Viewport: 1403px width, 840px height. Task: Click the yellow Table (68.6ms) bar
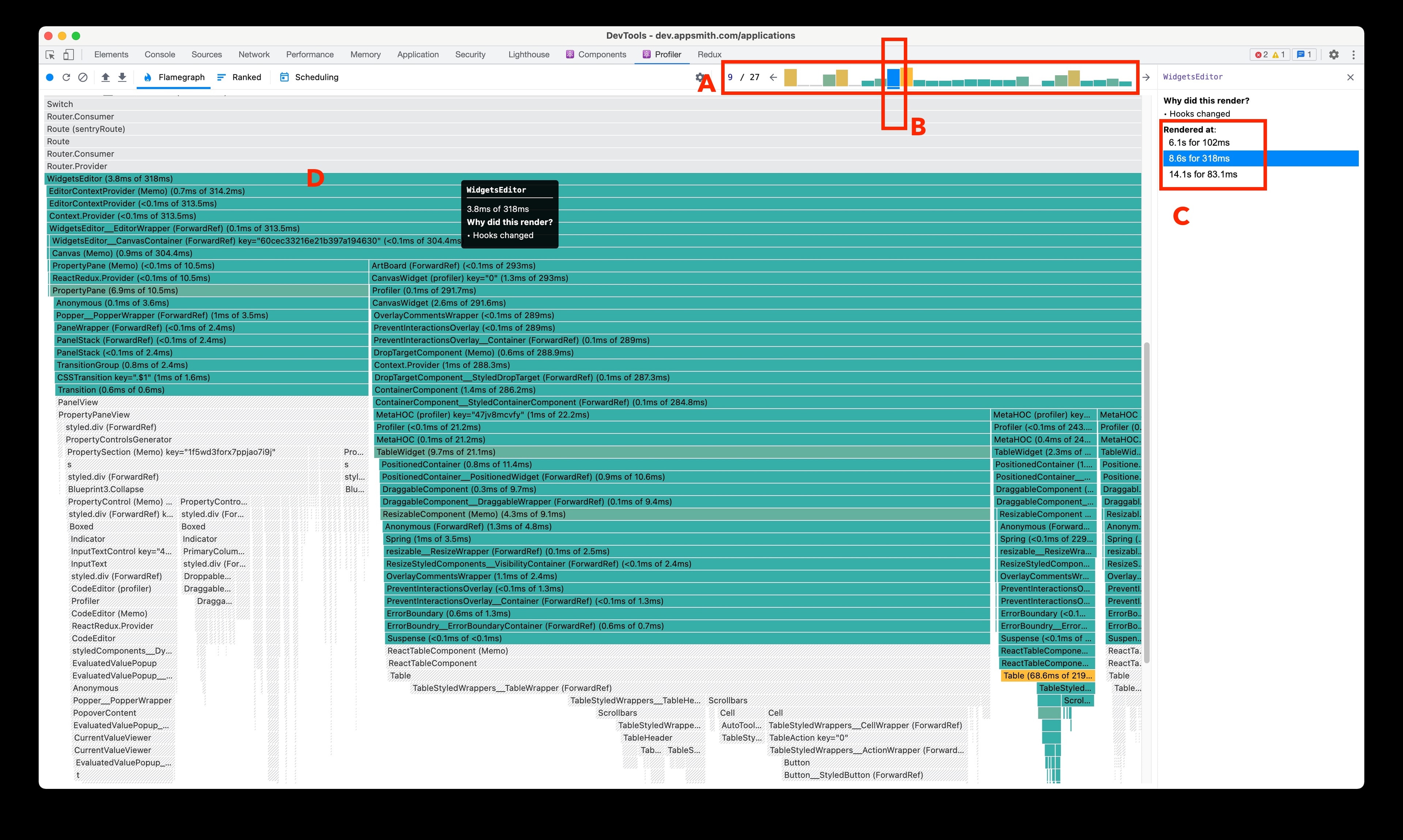click(1048, 676)
